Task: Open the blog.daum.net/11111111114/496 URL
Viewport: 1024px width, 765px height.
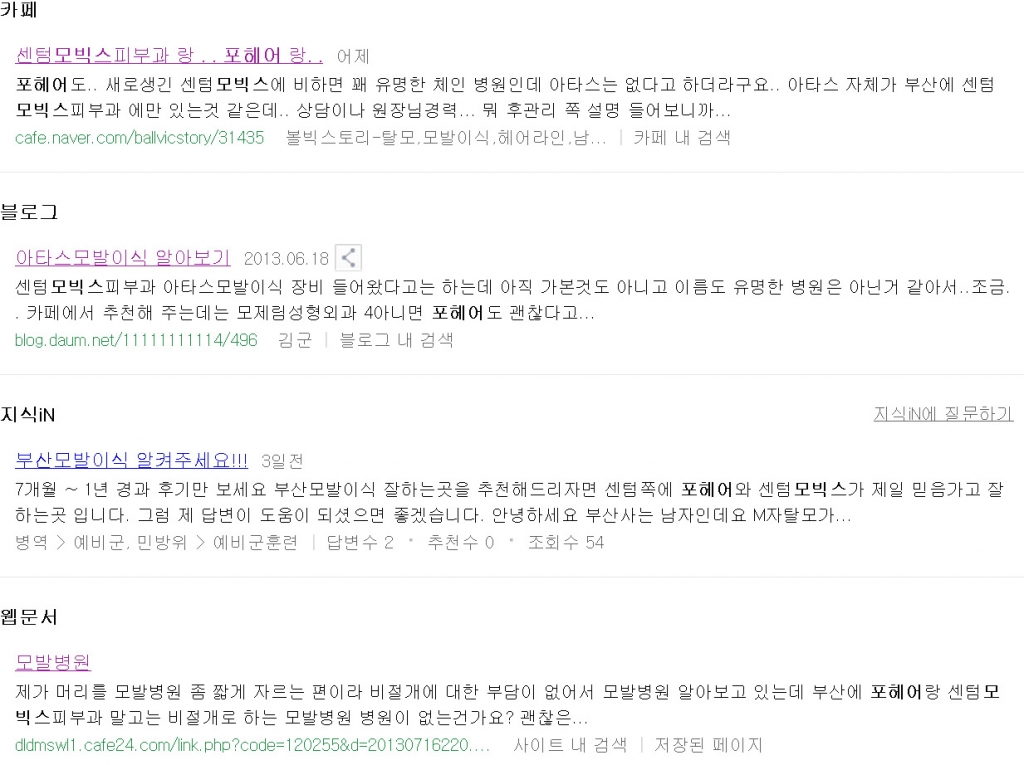Action: [x=136, y=340]
